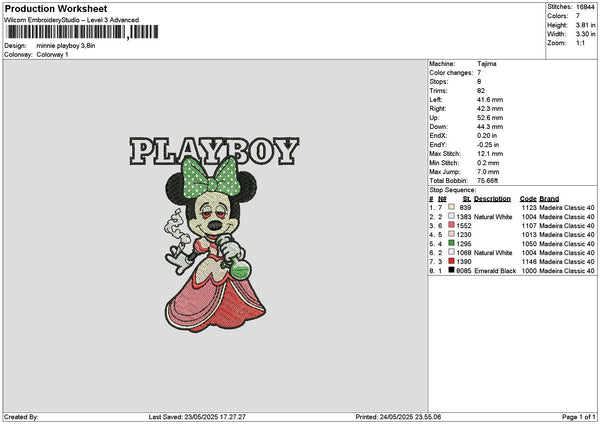Screen dimensions: 600x424
Task: Click the Max Stitch value 12.1 mm
Action: (490, 154)
